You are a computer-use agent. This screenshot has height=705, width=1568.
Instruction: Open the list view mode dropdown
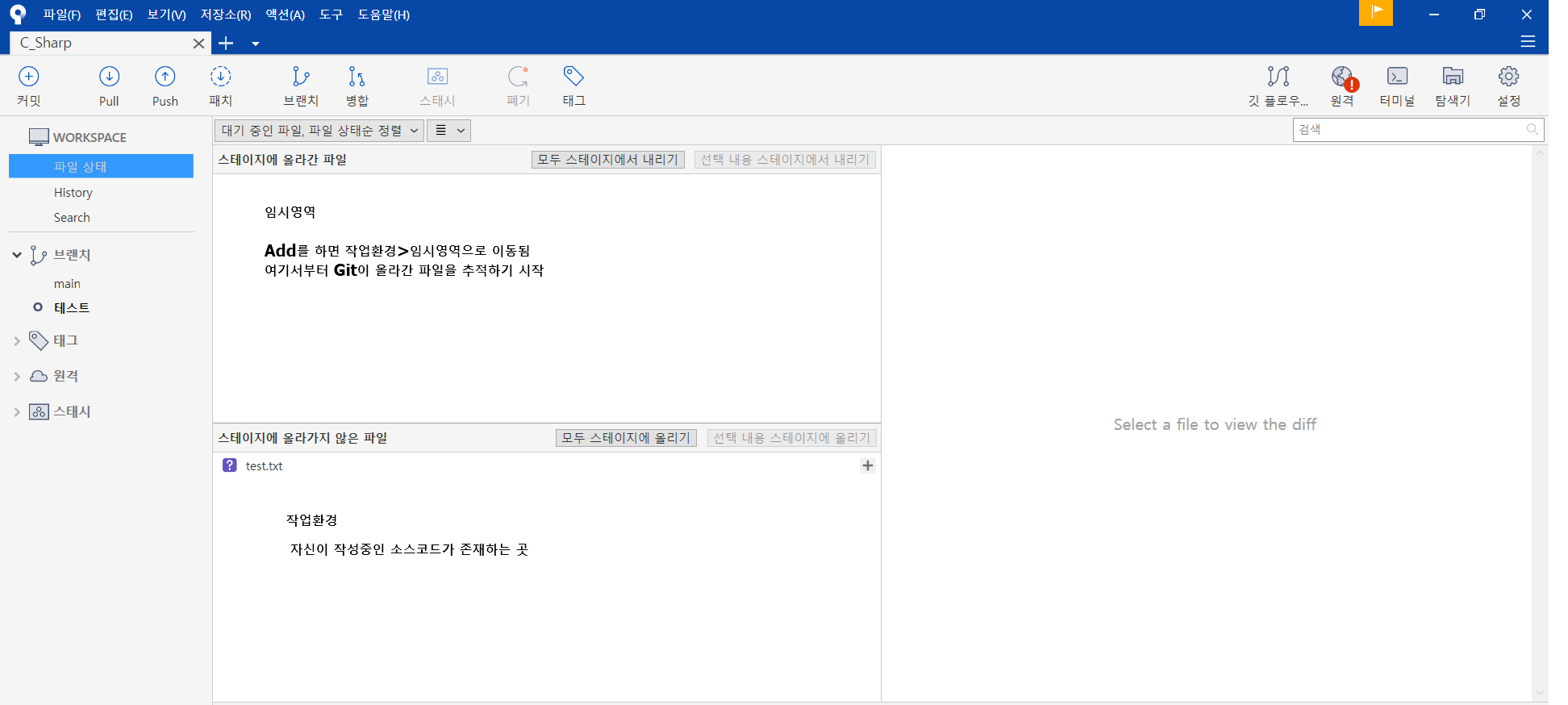[448, 131]
